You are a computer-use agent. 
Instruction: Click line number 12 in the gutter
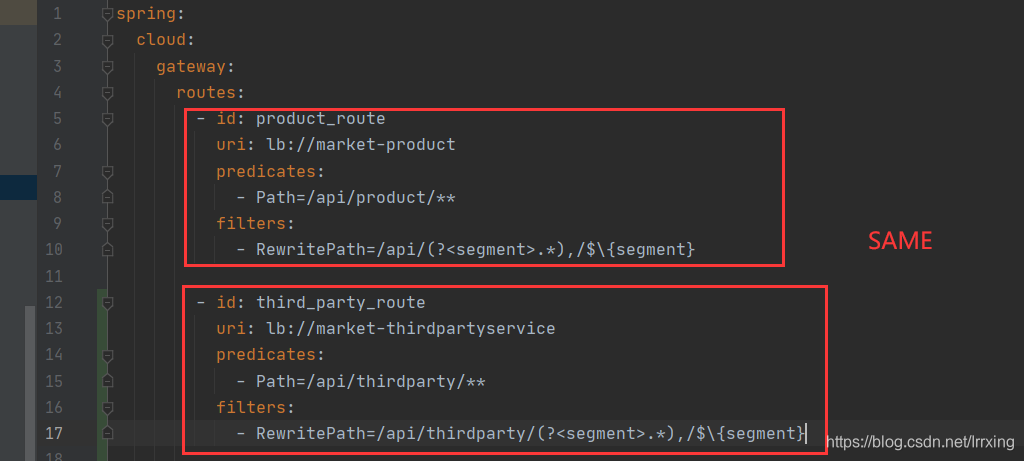point(53,302)
